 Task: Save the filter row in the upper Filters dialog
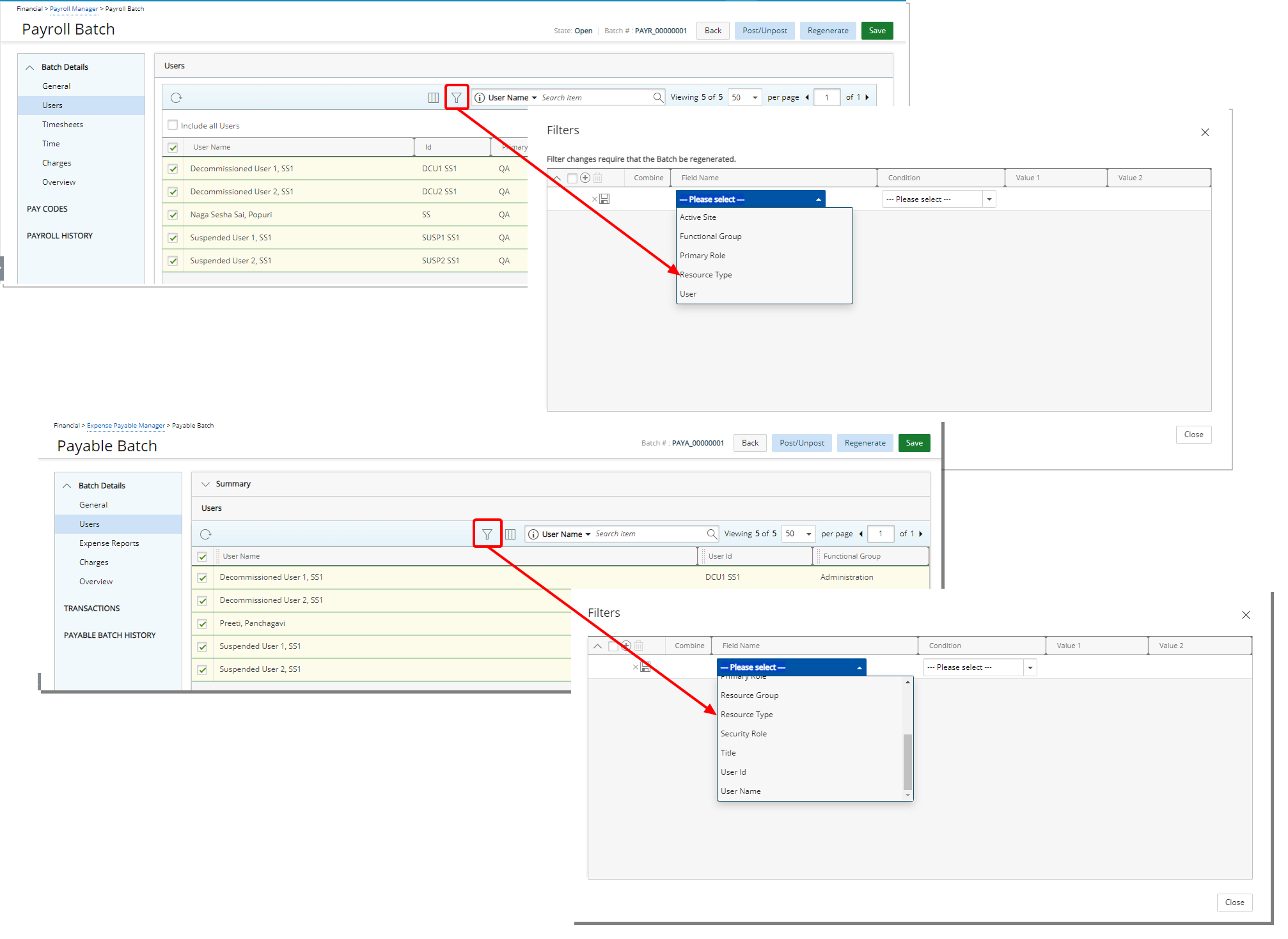tap(604, 199)
